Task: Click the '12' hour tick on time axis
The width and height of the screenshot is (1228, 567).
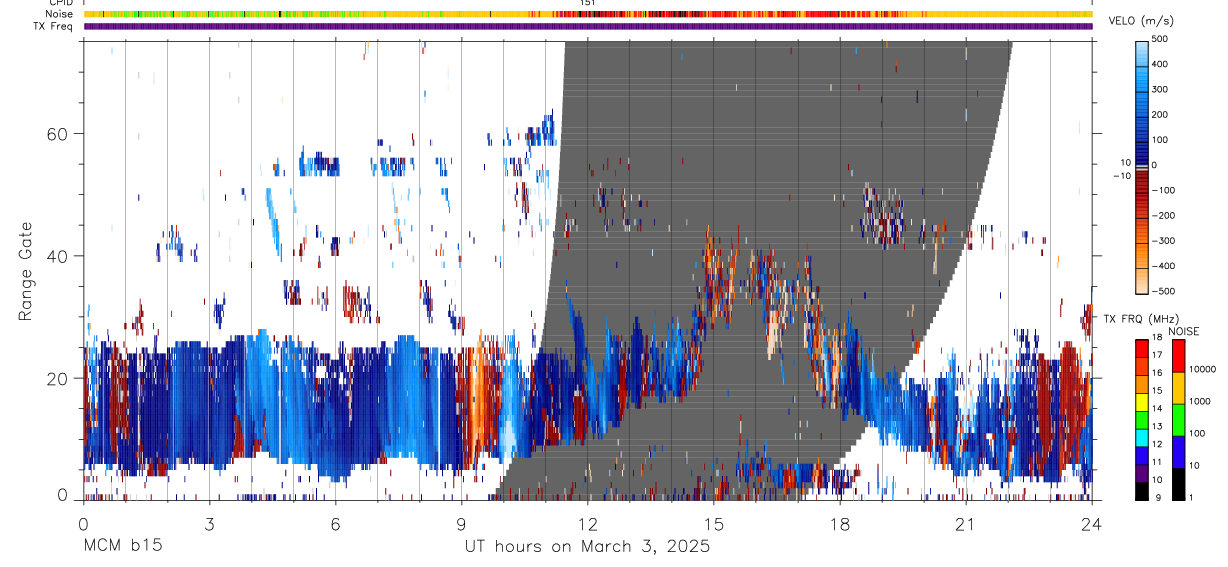Action: (x=587, y=523)
